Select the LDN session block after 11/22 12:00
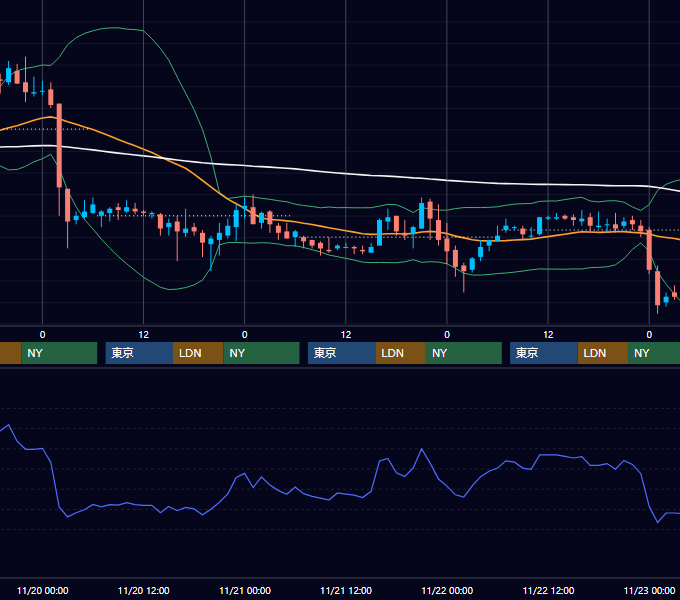 603,353
